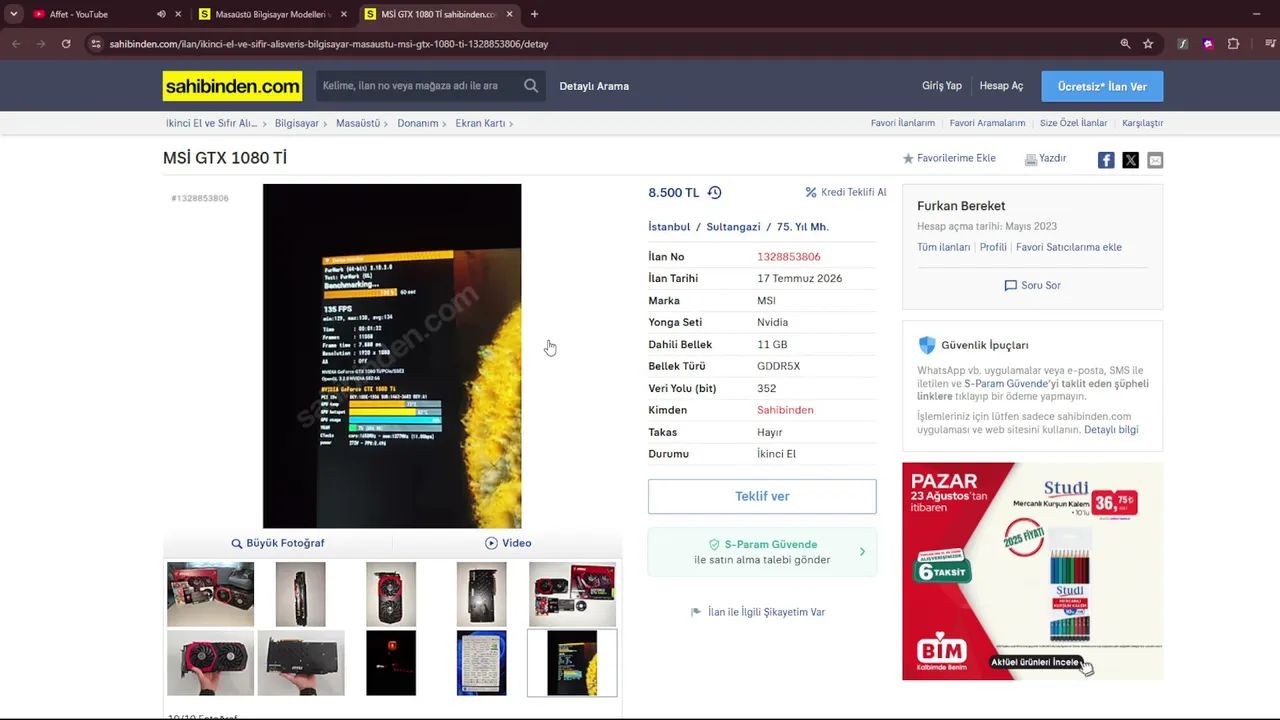Open Favori İlanlarım link
Screen dimensions: 1280x720
[903, 123]
